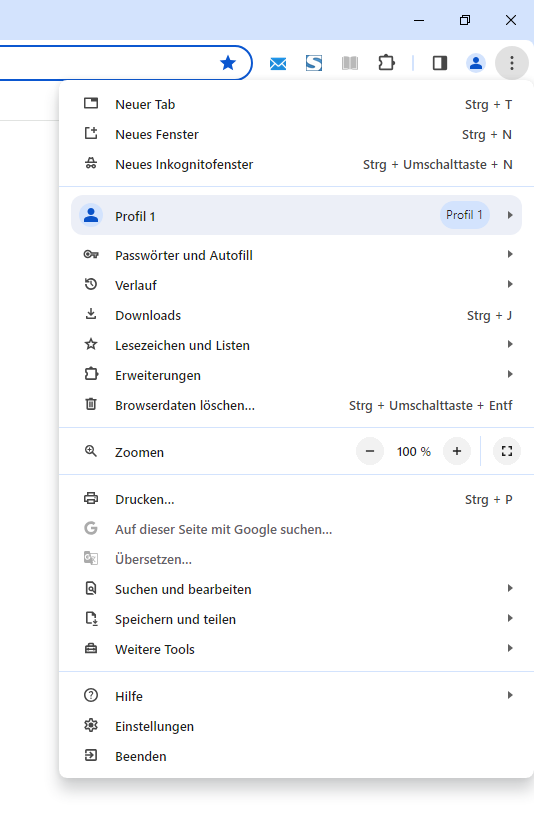Screen dimensions: 534x820
Task: Decrease zoom with the minus button
Action: tap(370, 451)
